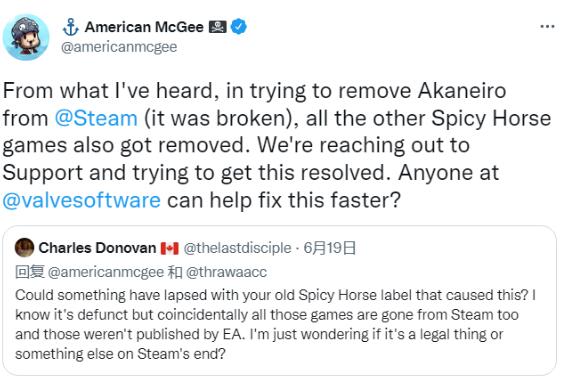Open the @americanmcgee handle under the name

pyautogui.click(x=119, y=47)
